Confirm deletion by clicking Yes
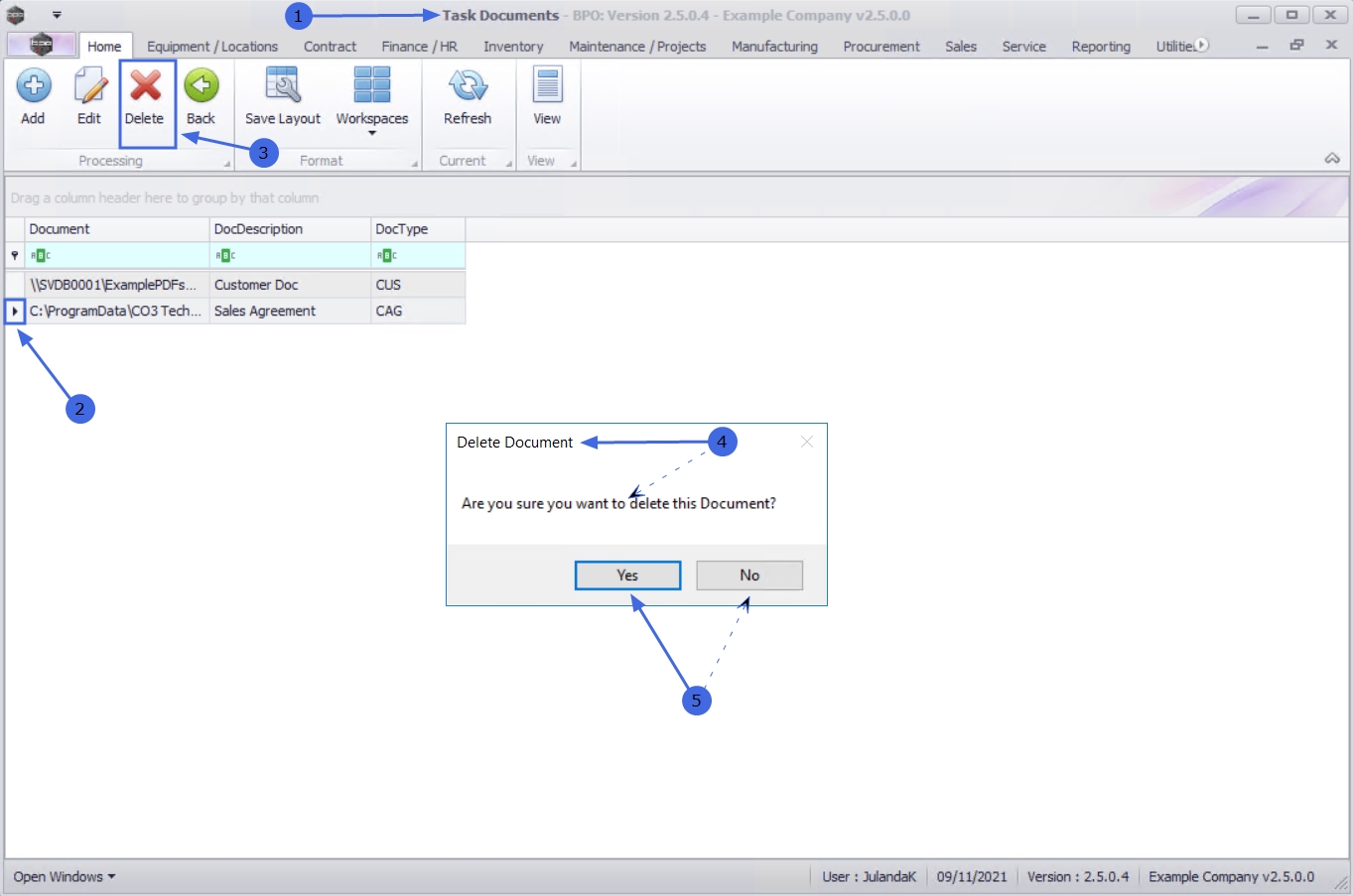This screenshot has width=1353, height=896. (627, 576)
